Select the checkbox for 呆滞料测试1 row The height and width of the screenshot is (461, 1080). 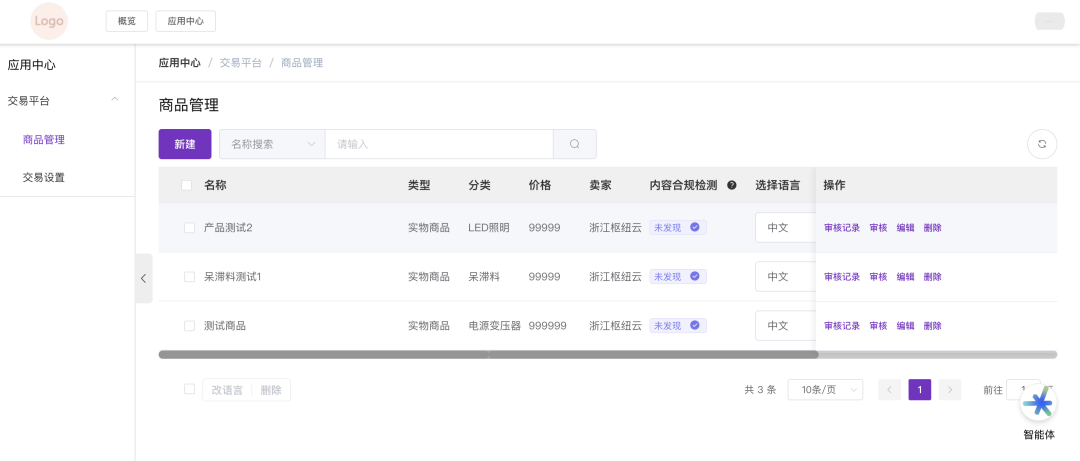(189, 277)
